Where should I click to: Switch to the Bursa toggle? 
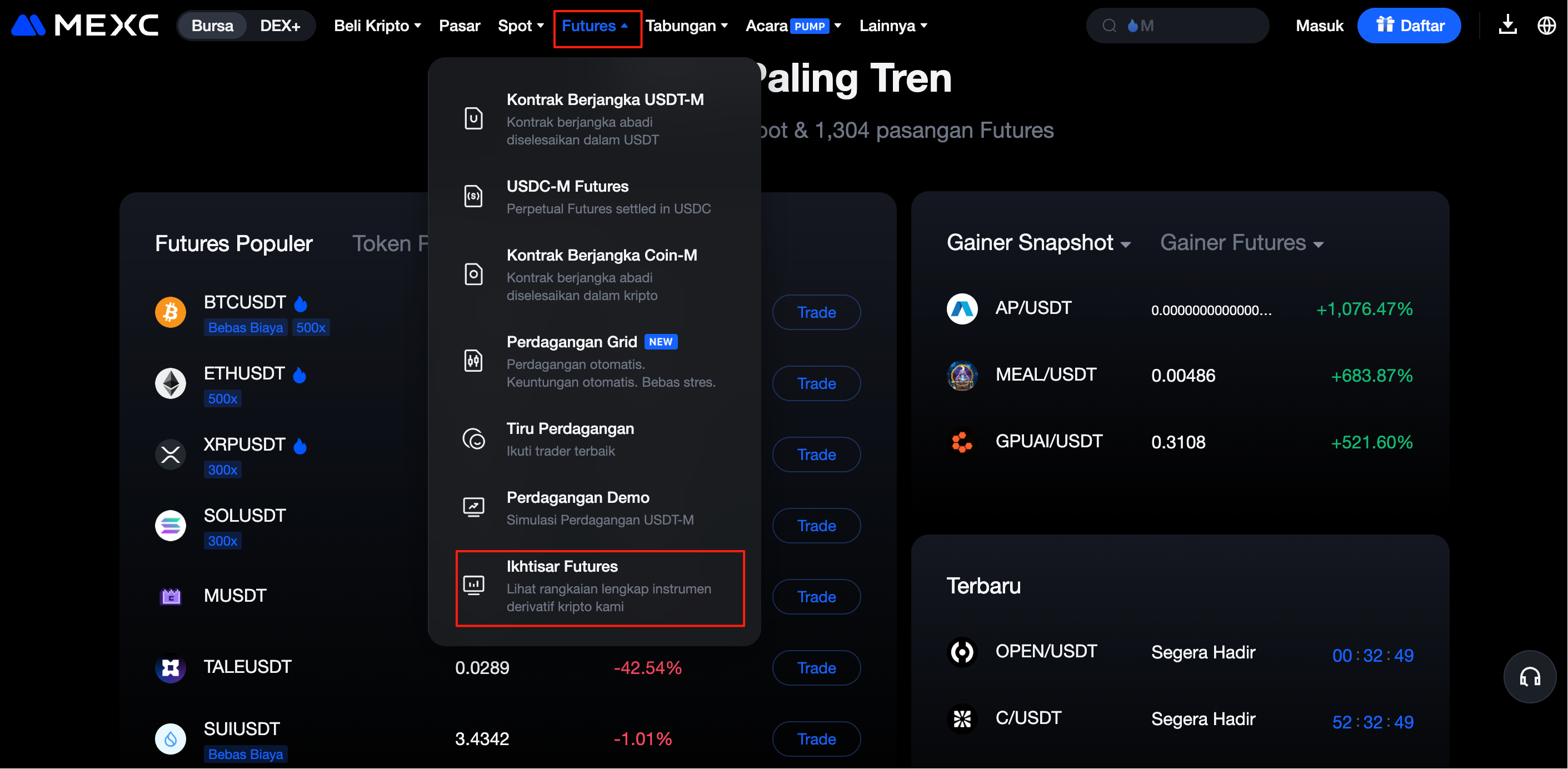(212, 26)
